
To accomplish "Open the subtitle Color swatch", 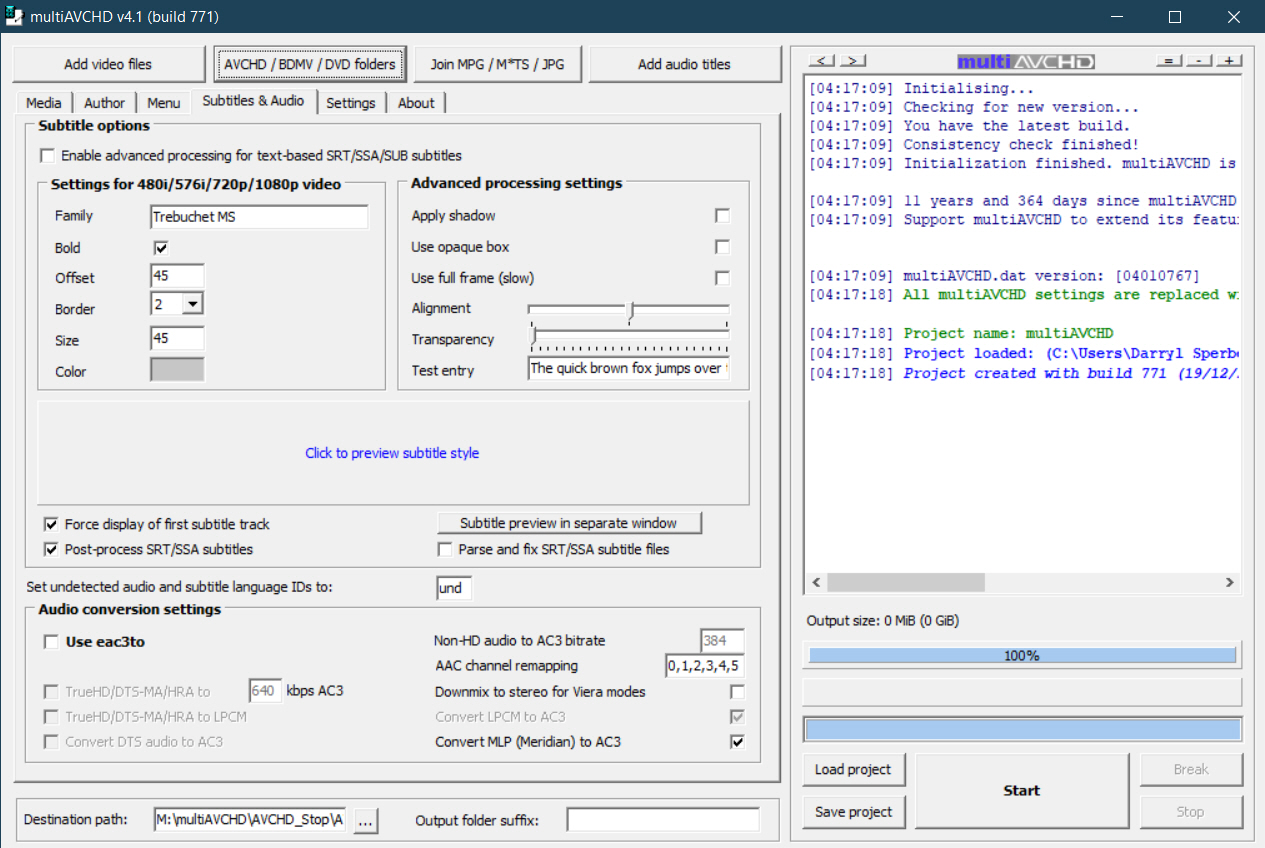I will tap(177, 370).
